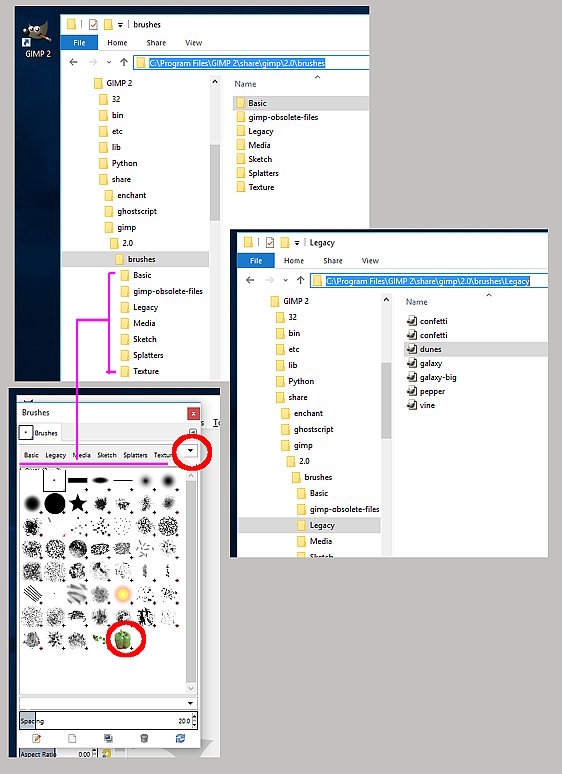Click the Duplicate brush icon
Screen dimensions: 562x774
[x=108, y=738]
